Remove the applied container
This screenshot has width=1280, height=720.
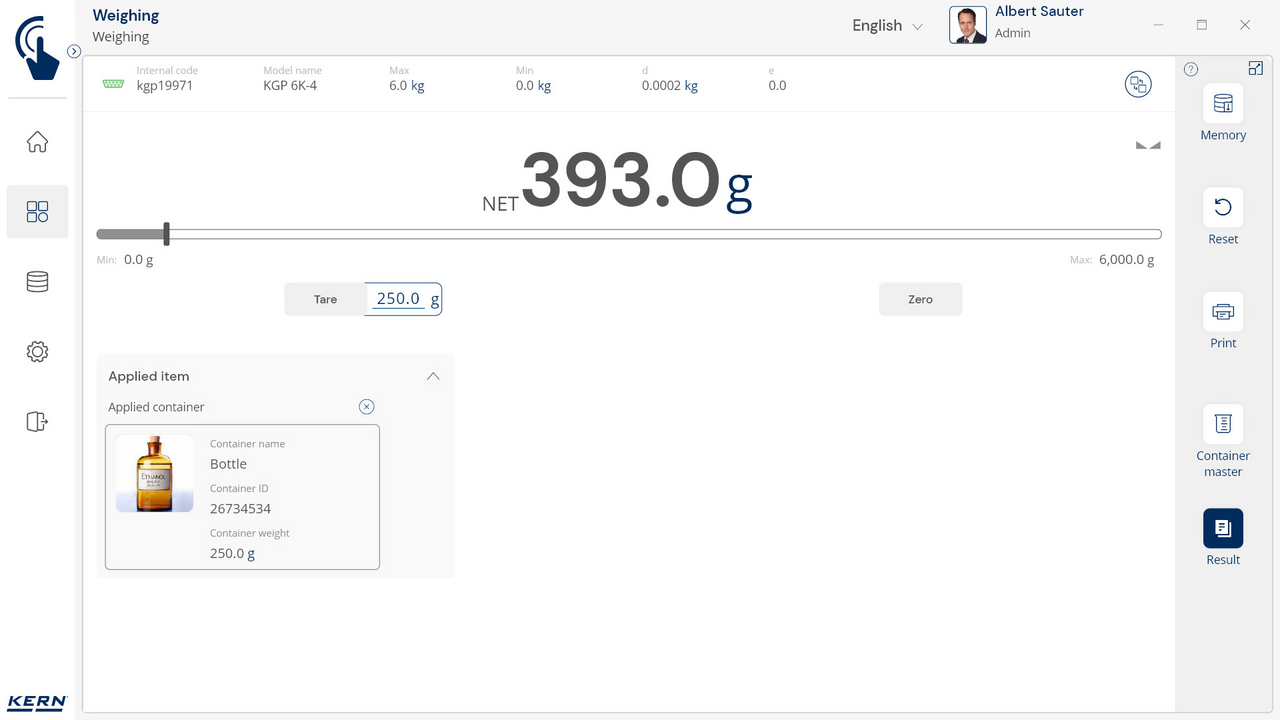tap(366, 407)
